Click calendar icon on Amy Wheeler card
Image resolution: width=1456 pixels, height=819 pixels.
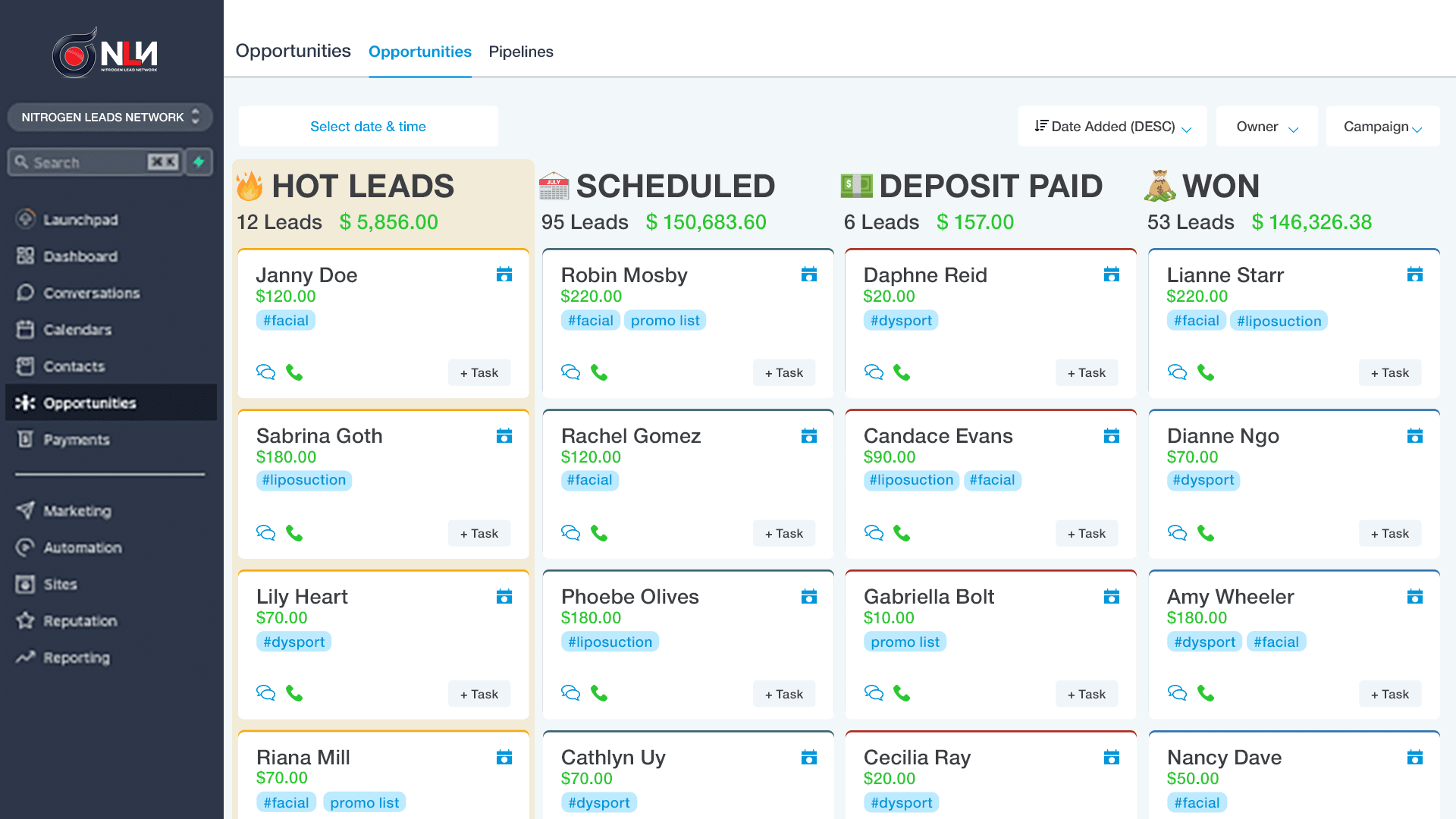[x=1414, y=597]
